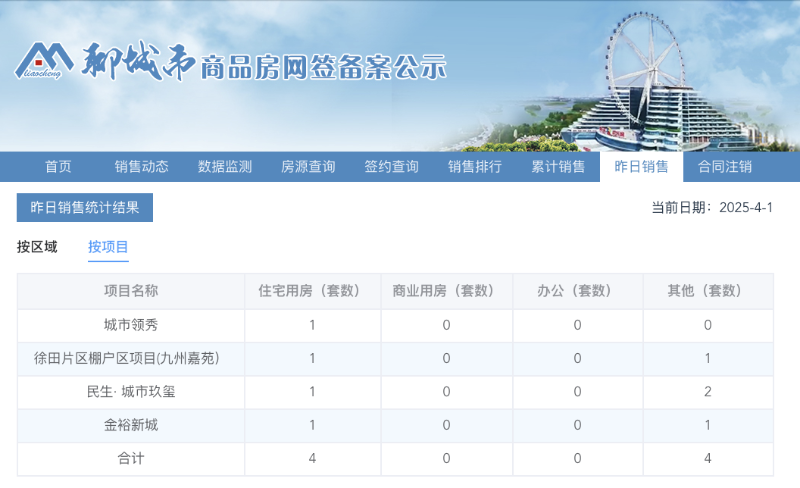This screenshot has width=800, height=488.
Task: Open the 首页 menu item
Action: pyautogui.click(x=58, y=166)
